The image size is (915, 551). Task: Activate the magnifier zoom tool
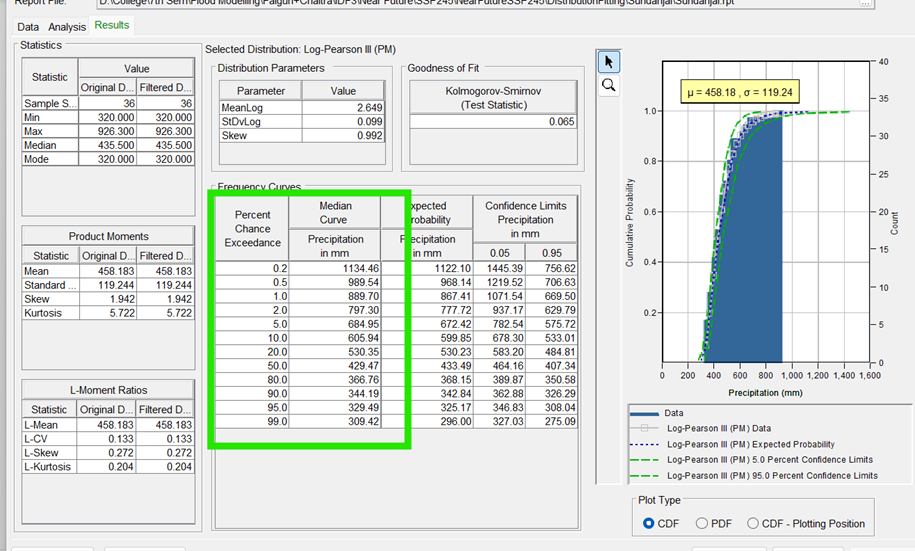(x=609, y=86)
